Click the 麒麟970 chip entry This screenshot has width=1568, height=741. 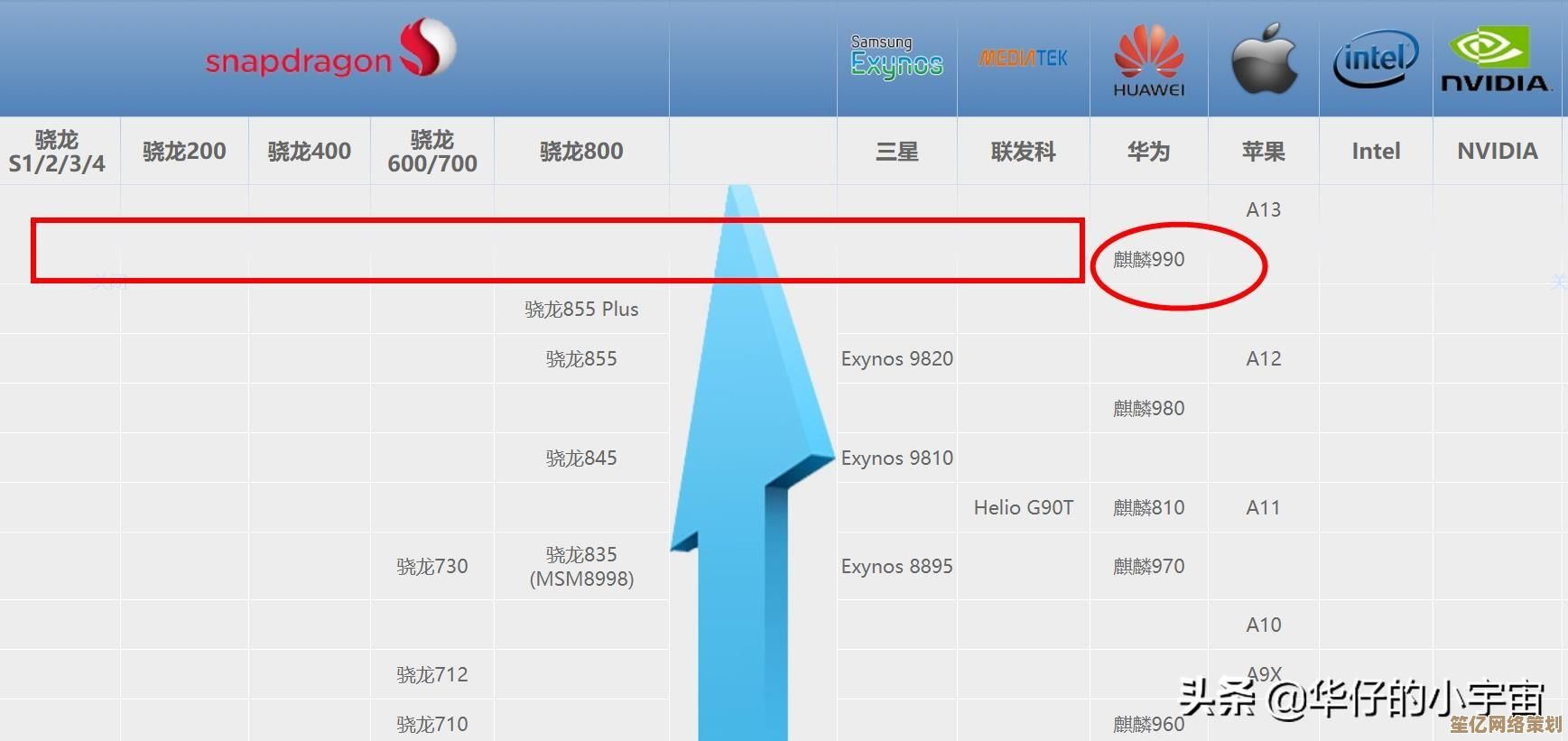[x=1149, y=566]
